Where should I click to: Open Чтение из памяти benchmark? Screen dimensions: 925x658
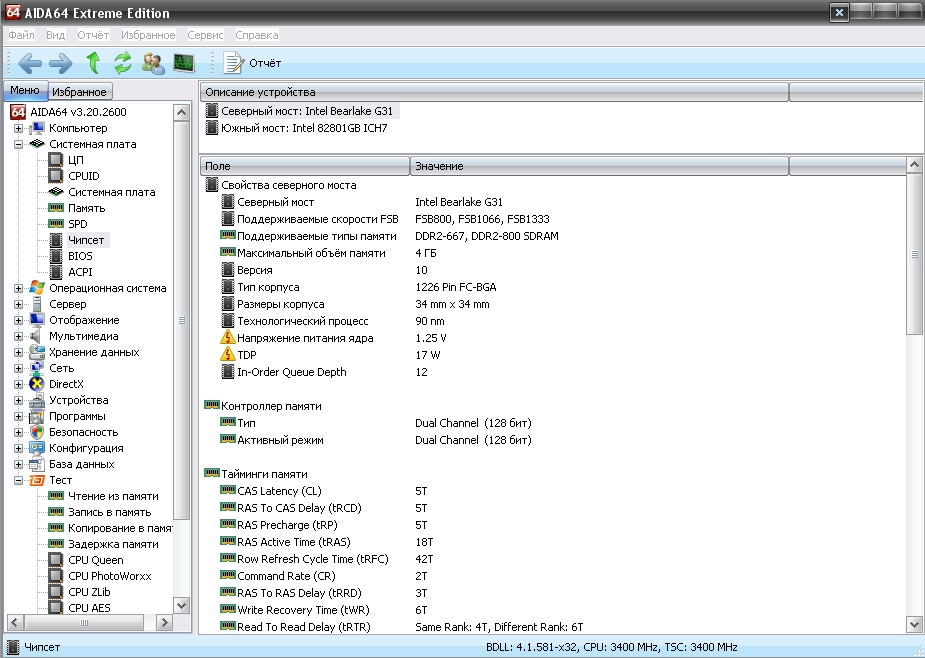pyautogui.click(x=113, y=496)
